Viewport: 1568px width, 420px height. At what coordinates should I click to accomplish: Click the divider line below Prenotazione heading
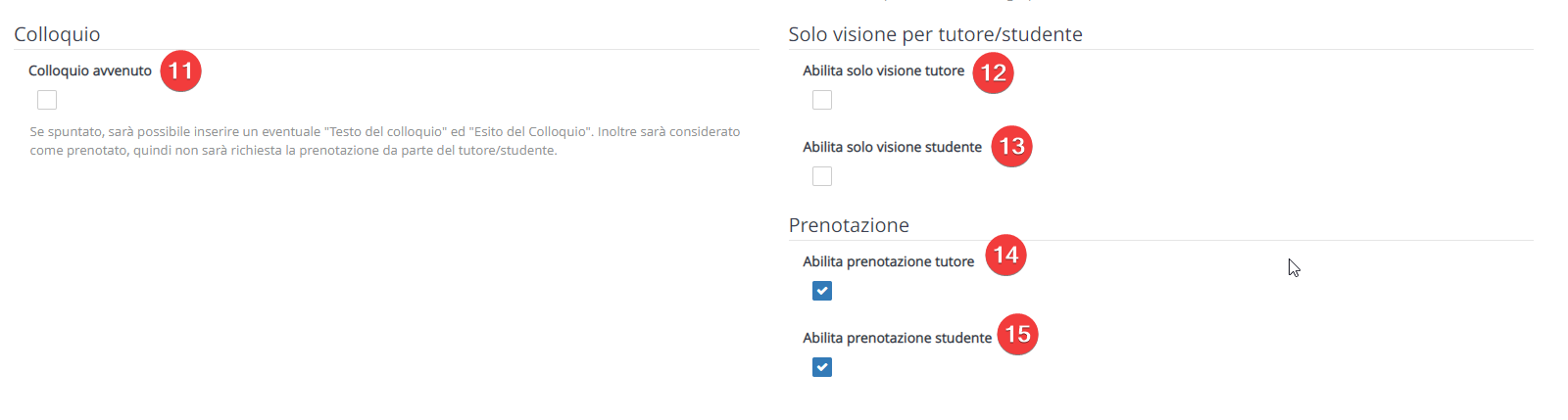pyautogui.click(x=1161, y=240)
